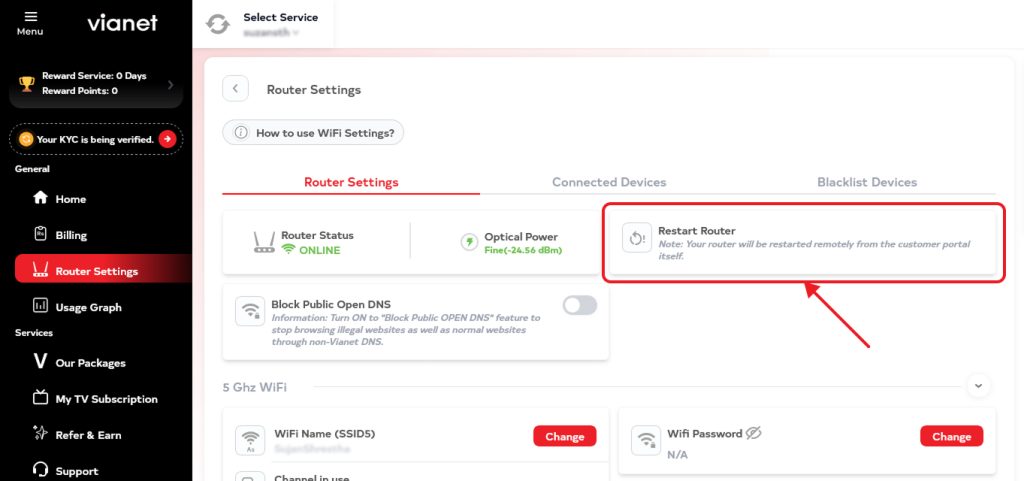Click the refresh service icon
The width and height of the screenshot is (1024, 481).
[217, 24]
